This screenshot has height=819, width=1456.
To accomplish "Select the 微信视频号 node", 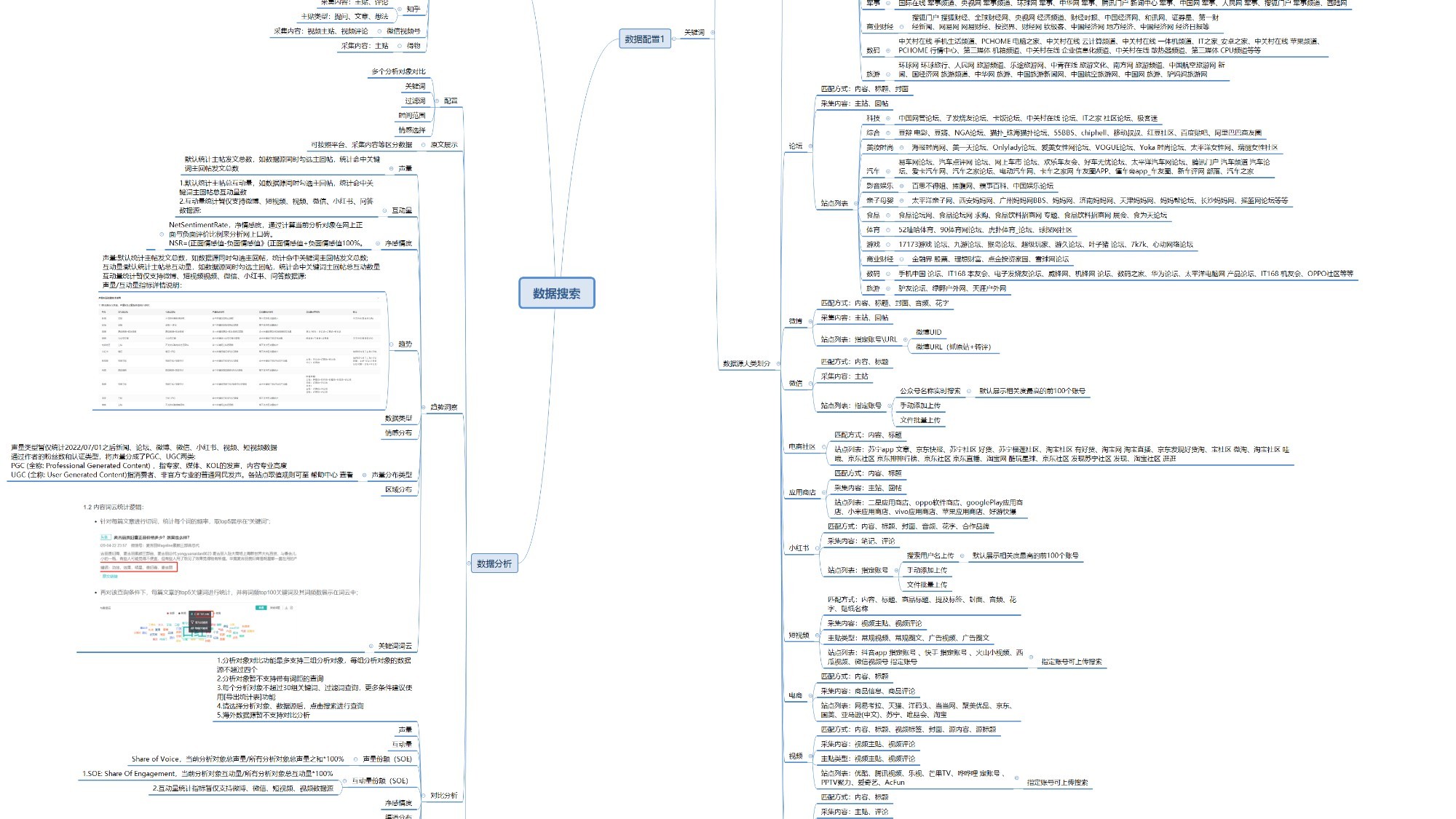I will click(403, 31).
